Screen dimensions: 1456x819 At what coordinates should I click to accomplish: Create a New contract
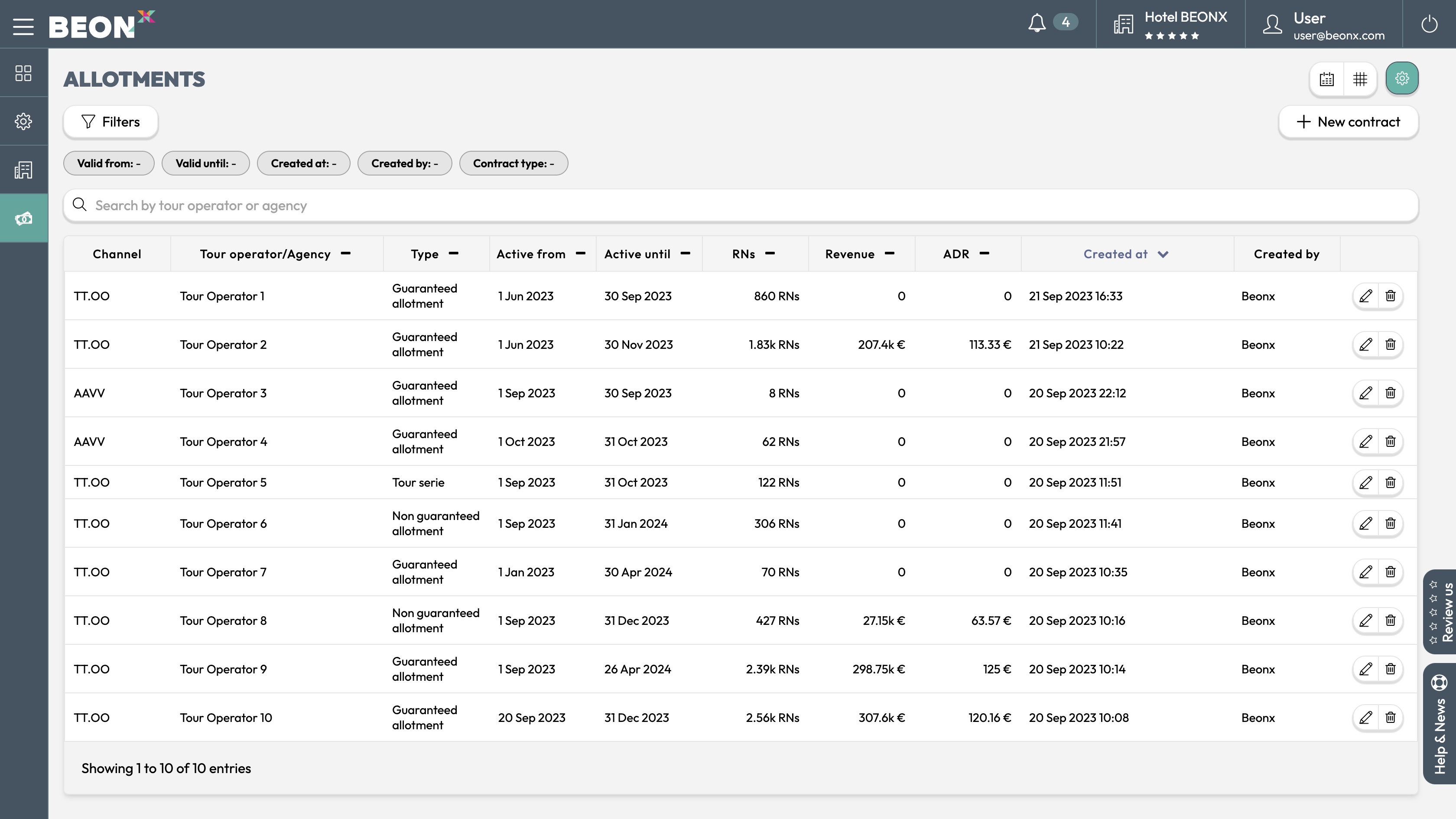(x=1348, y=121)
